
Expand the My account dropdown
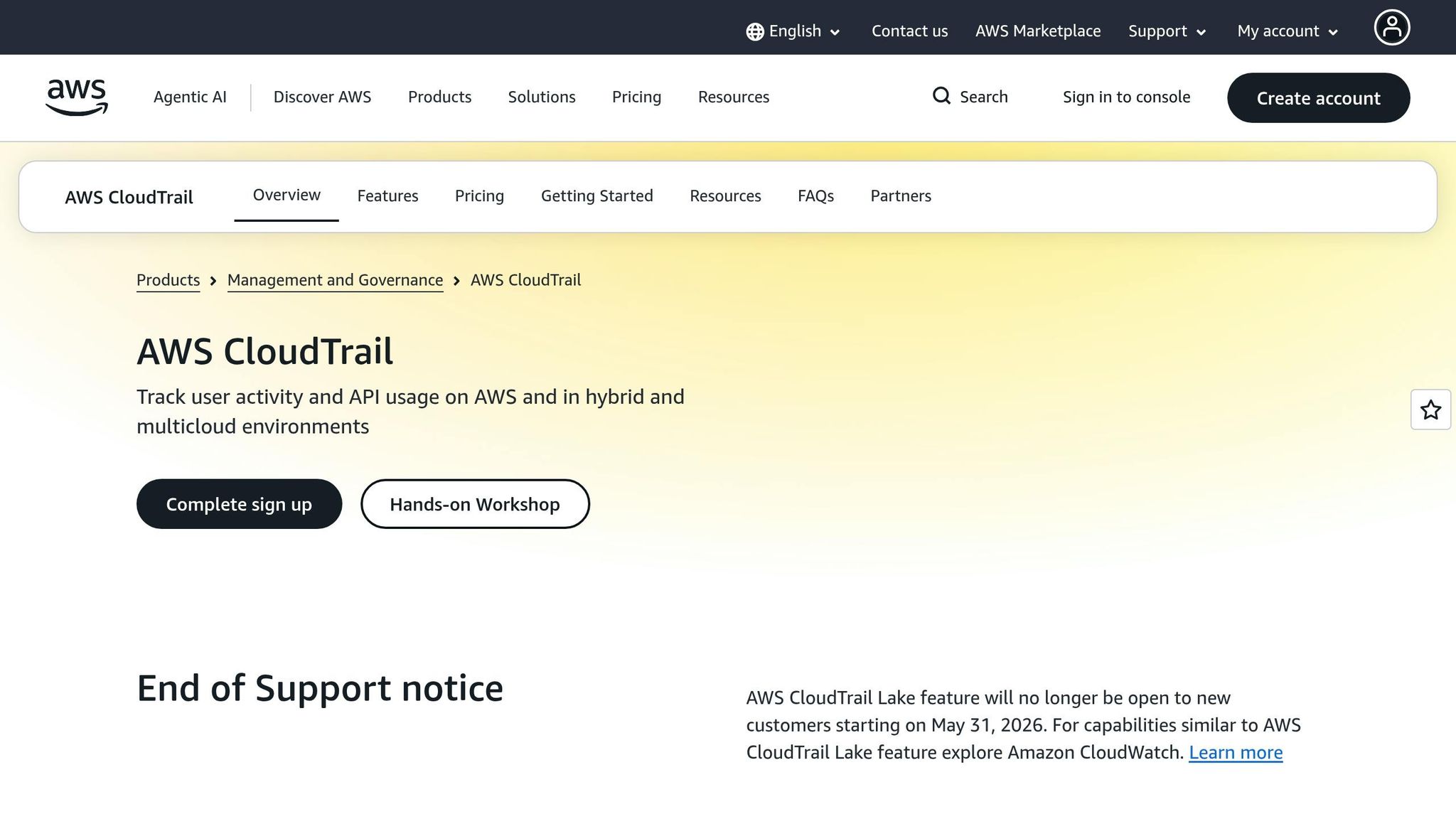[1288, 31]
